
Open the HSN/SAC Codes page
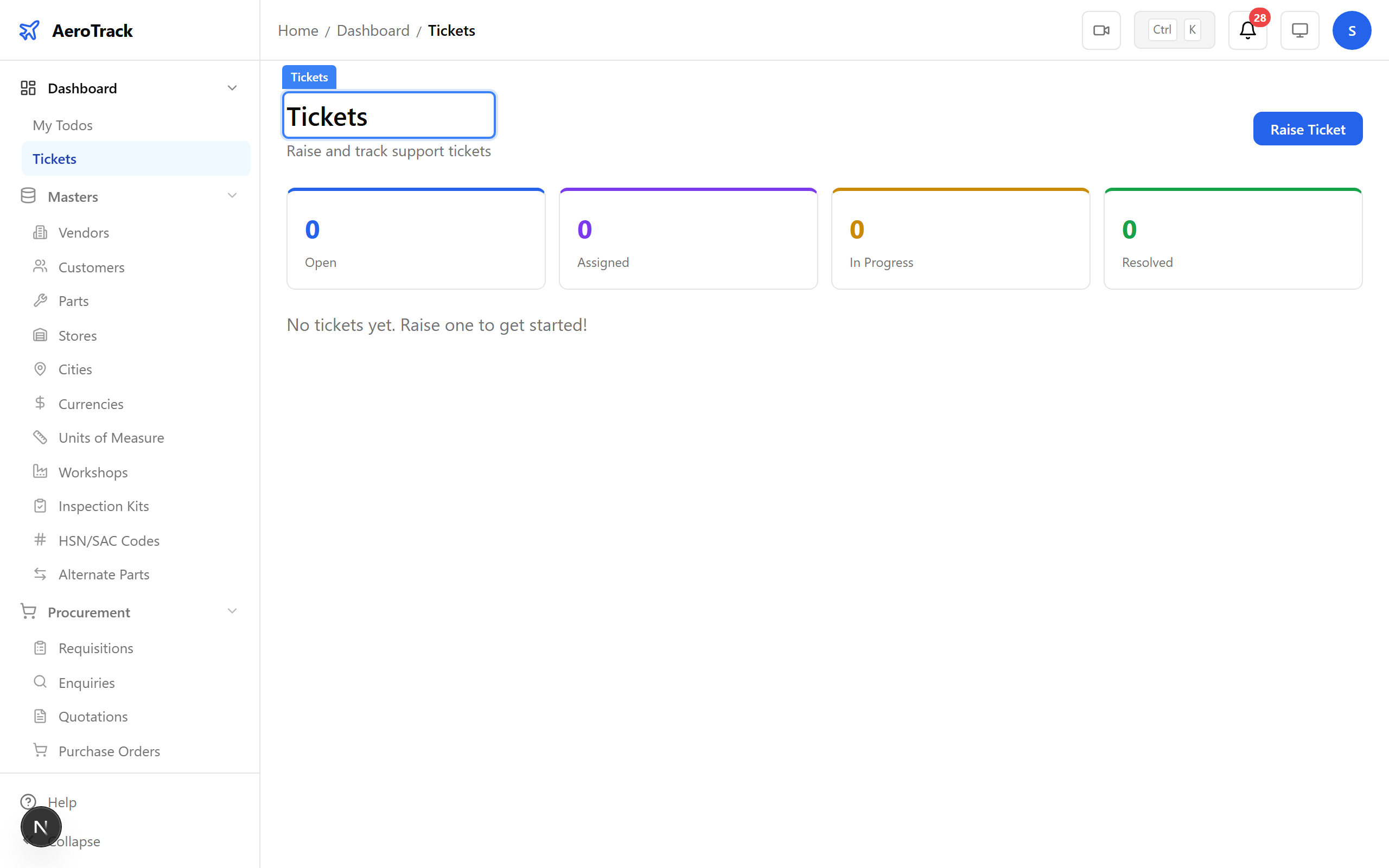tap(109, 540)
